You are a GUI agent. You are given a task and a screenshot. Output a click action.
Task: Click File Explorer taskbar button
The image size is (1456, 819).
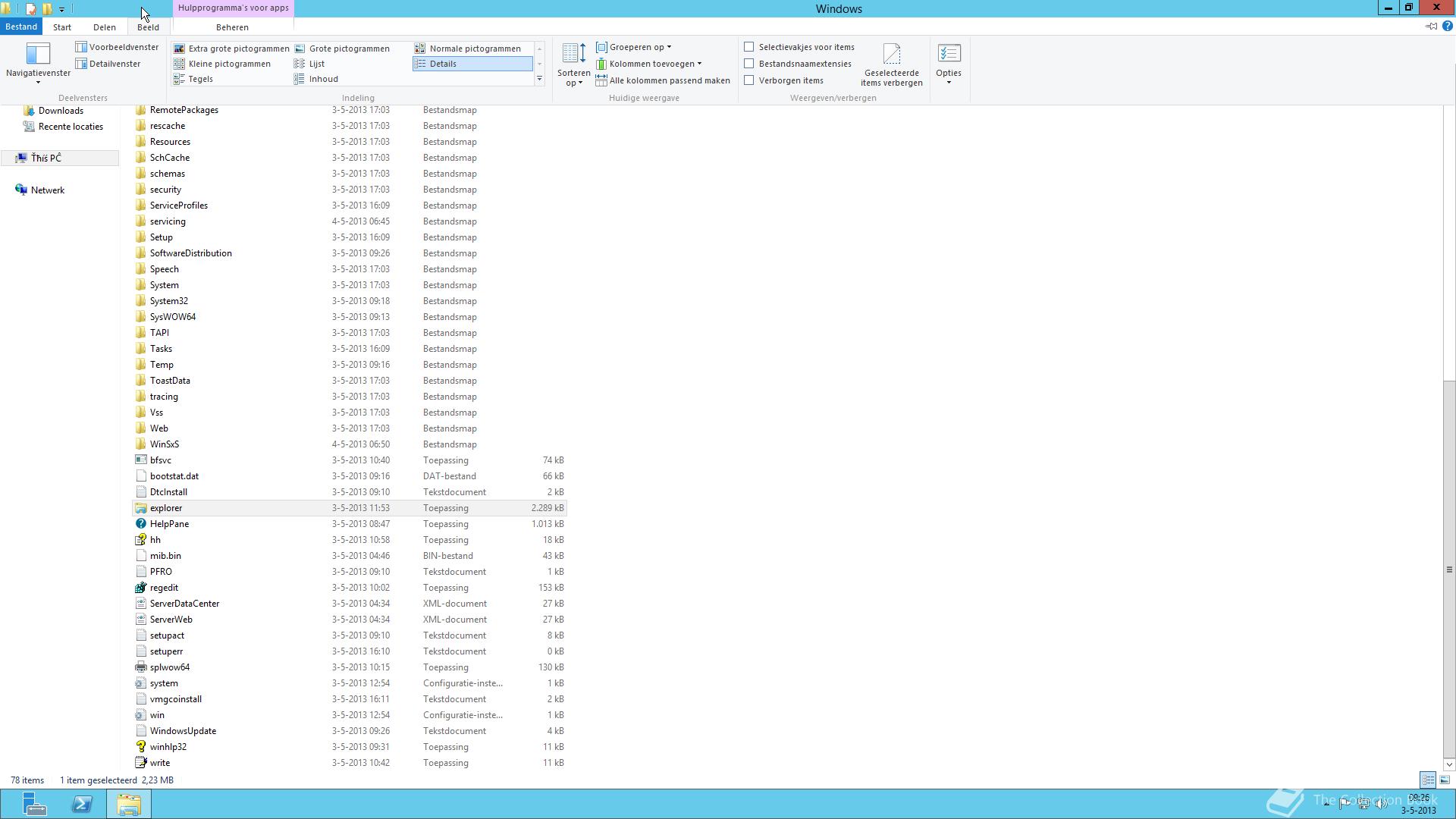129,804
